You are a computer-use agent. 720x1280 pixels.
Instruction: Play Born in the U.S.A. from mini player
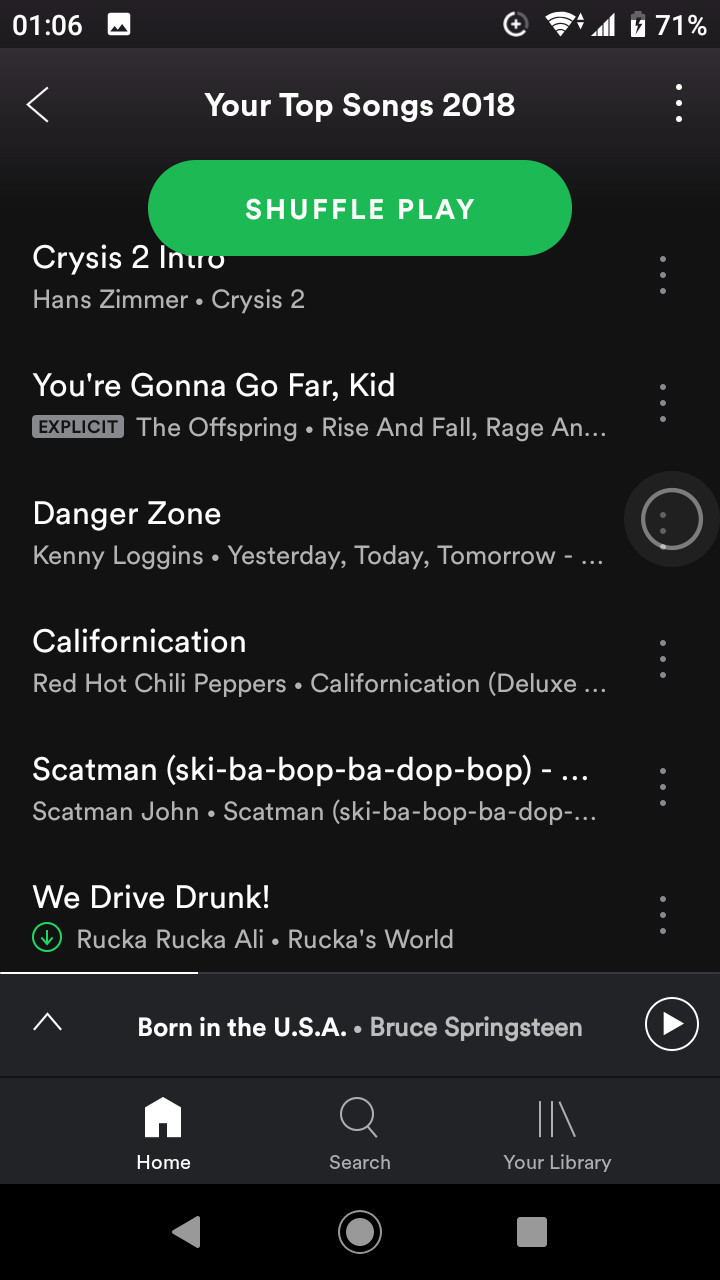(x=671, y=1024)
